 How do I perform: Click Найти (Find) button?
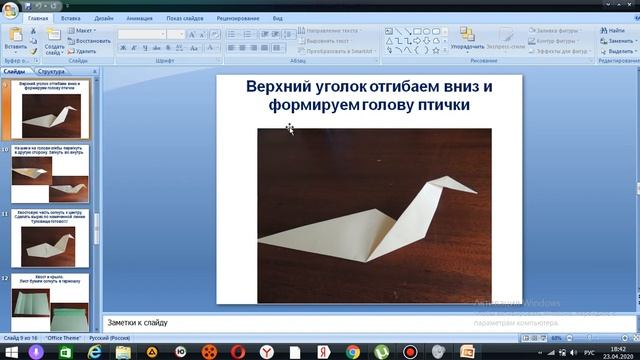(612, 31)
